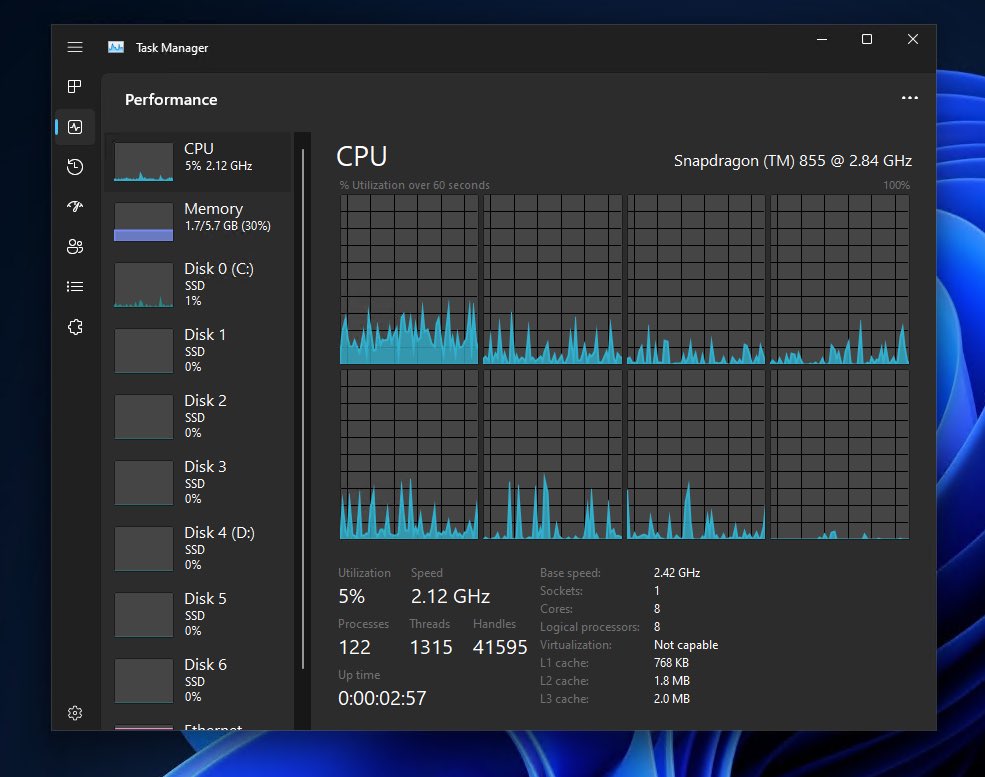Screen dimensions: 985x777
Task: Open the Startup apps page icon
Action: click(x=75, y=206)
